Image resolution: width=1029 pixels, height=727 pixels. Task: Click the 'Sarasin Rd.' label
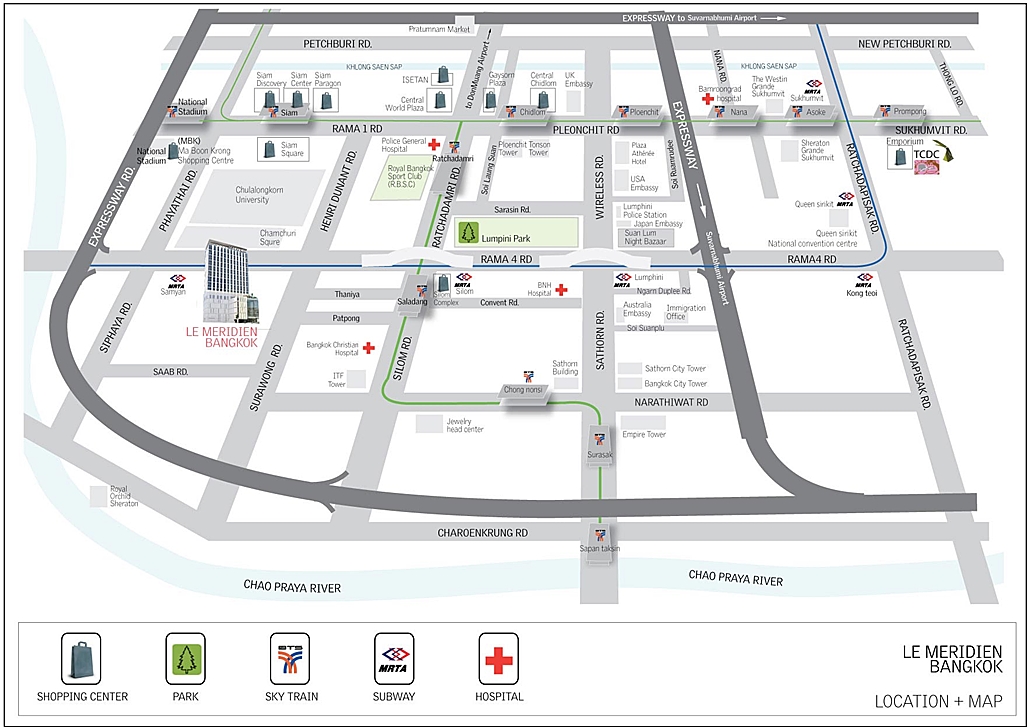[512, 210]
